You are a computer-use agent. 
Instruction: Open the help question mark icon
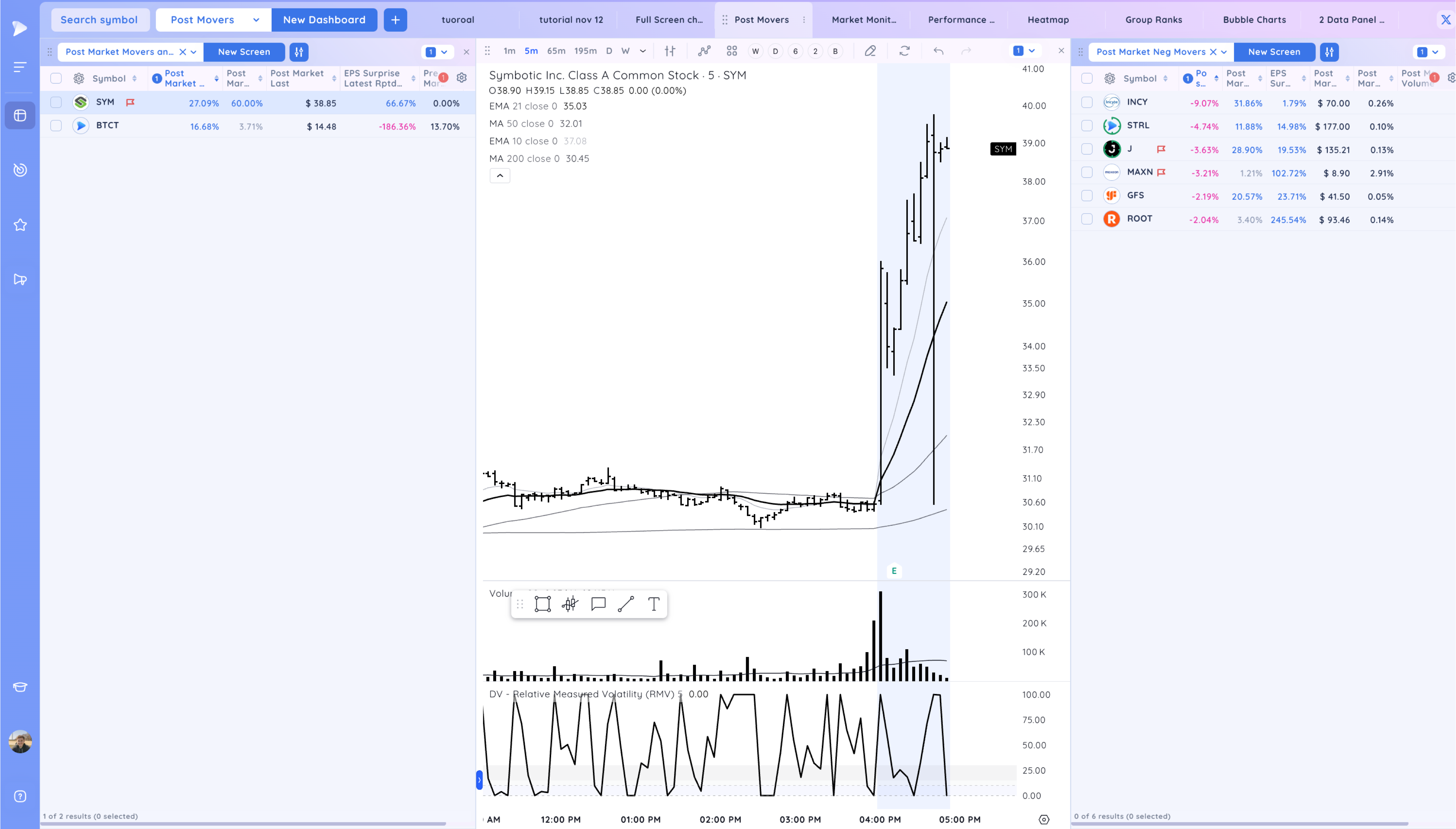[x=20, y=796]
